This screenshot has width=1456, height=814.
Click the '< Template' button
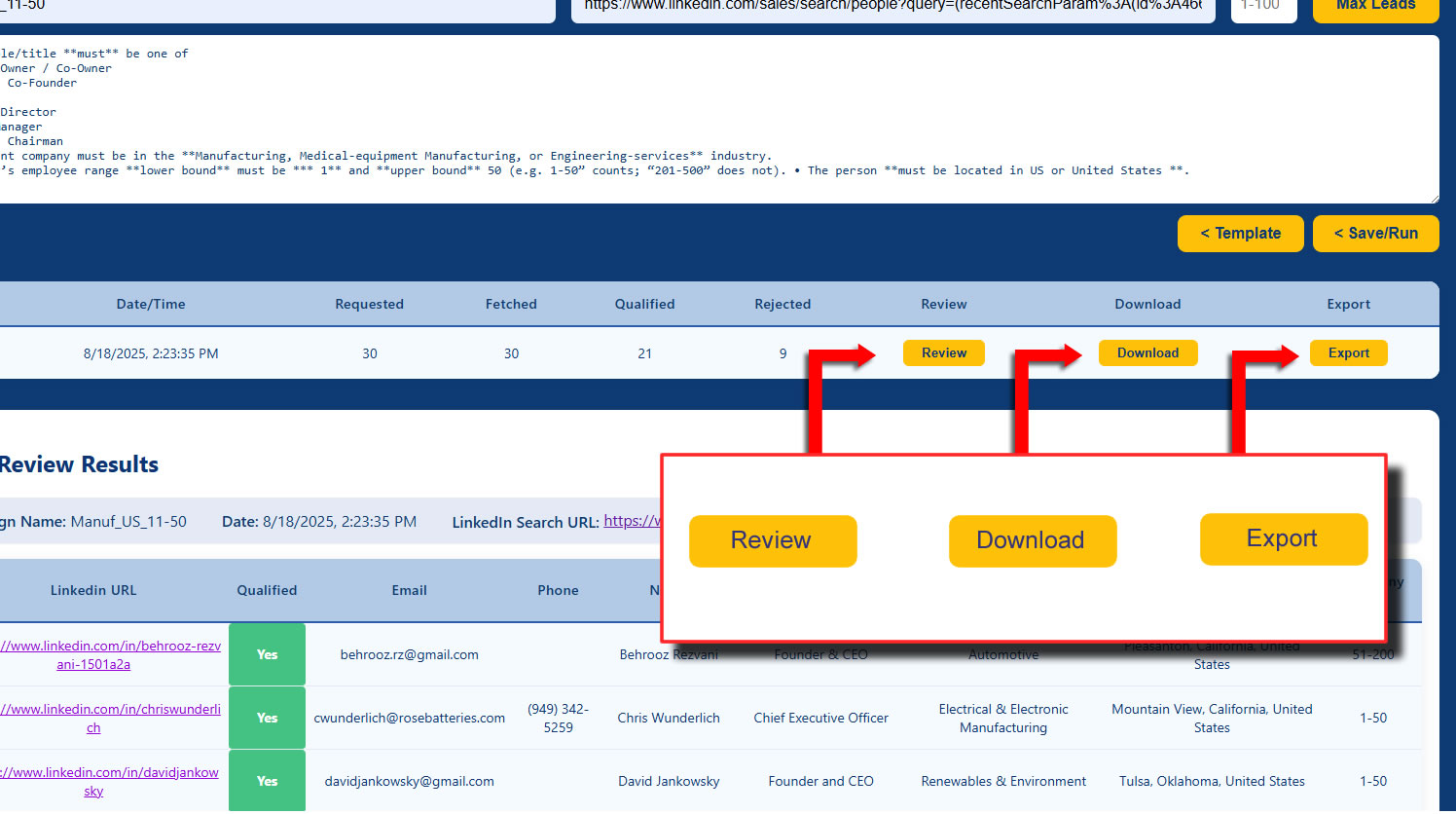1240,234
